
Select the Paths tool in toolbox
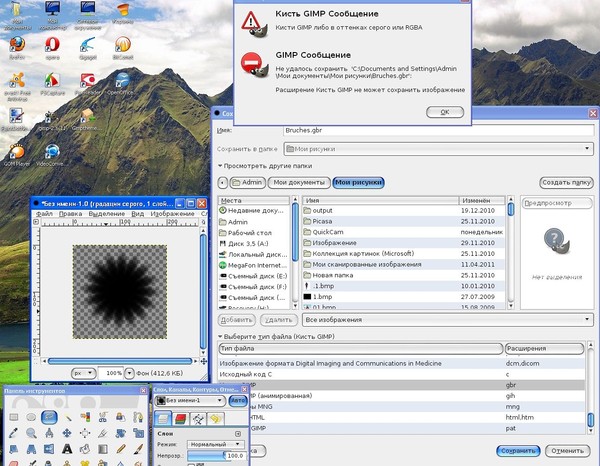click(138, 417)
